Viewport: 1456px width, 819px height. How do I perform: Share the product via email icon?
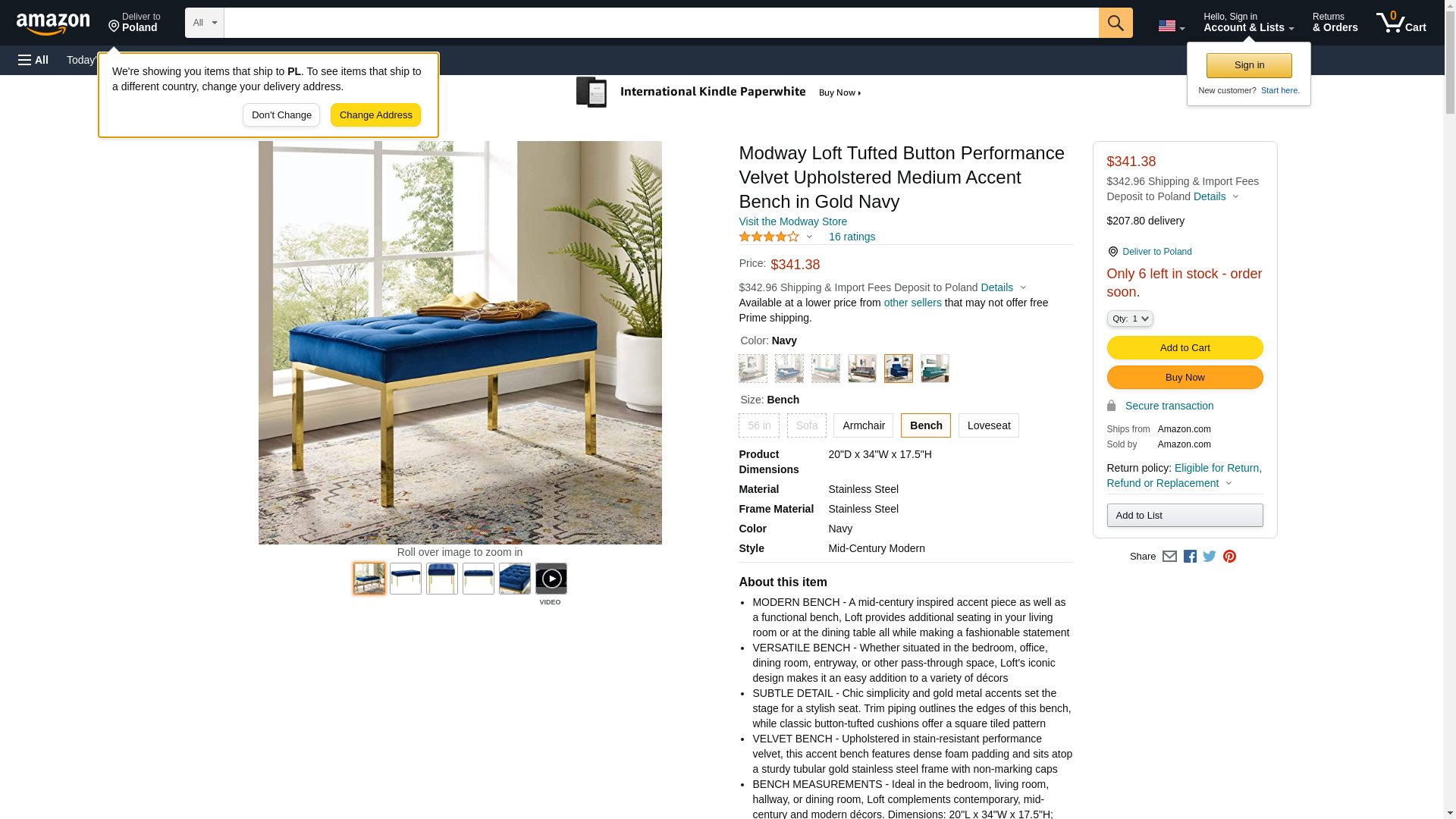[1169, 557]
